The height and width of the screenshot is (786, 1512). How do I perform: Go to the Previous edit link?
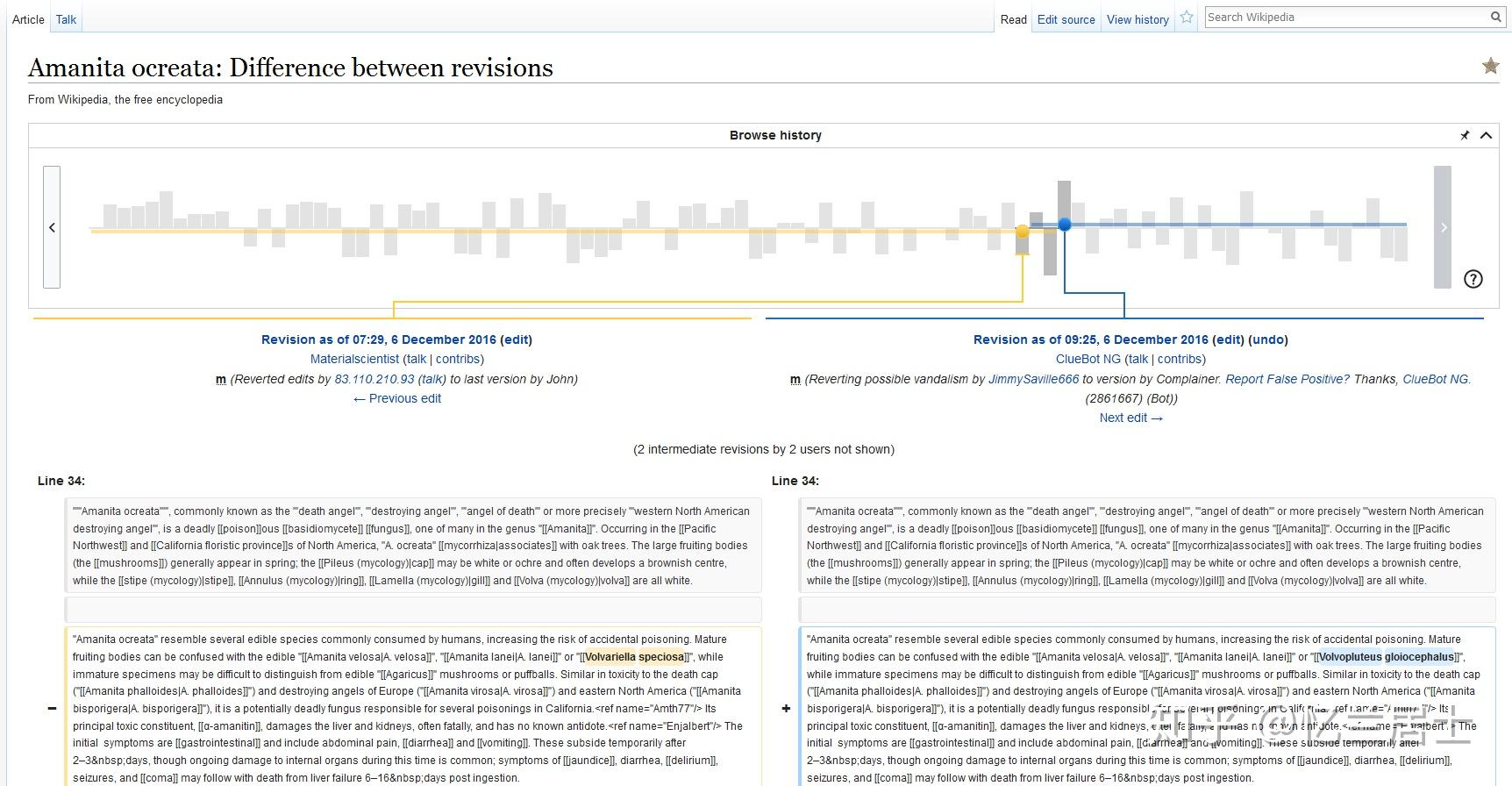click(397, 398)
